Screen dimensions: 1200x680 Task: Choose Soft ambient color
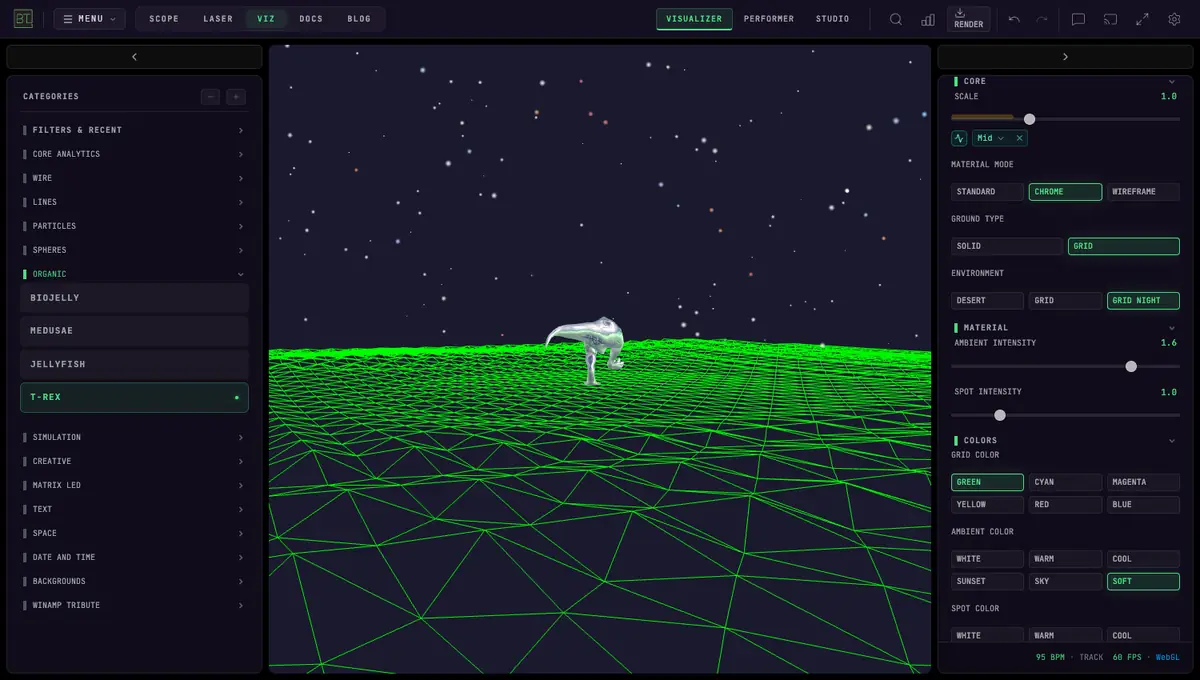1143,581
